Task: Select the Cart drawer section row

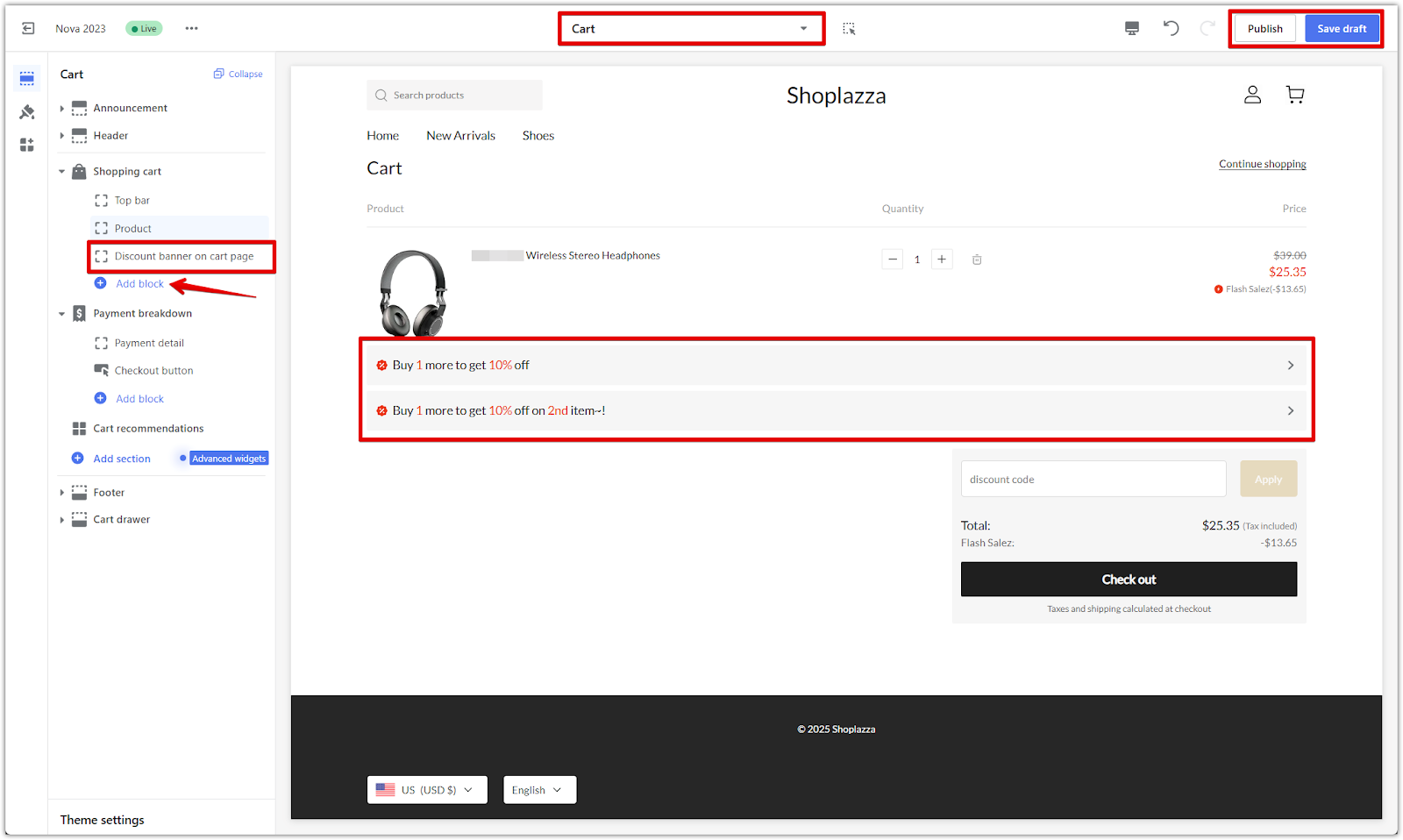Action: click(121, 520)
